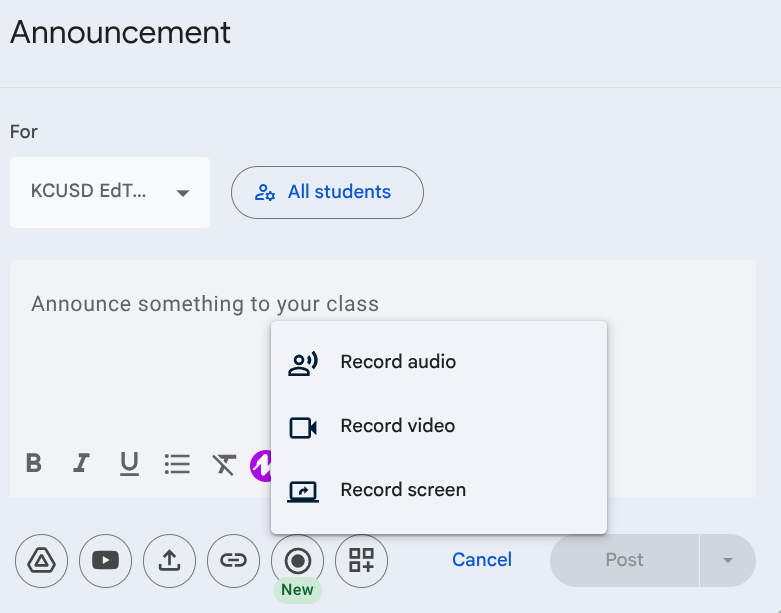Select the bulleted list icon
The height and width of the screenshot is (613, 781).
point(177,464)
